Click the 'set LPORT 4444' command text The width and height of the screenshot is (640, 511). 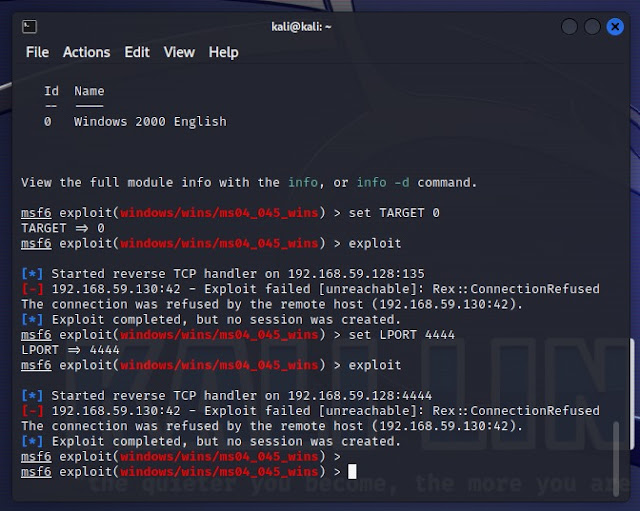402,335
